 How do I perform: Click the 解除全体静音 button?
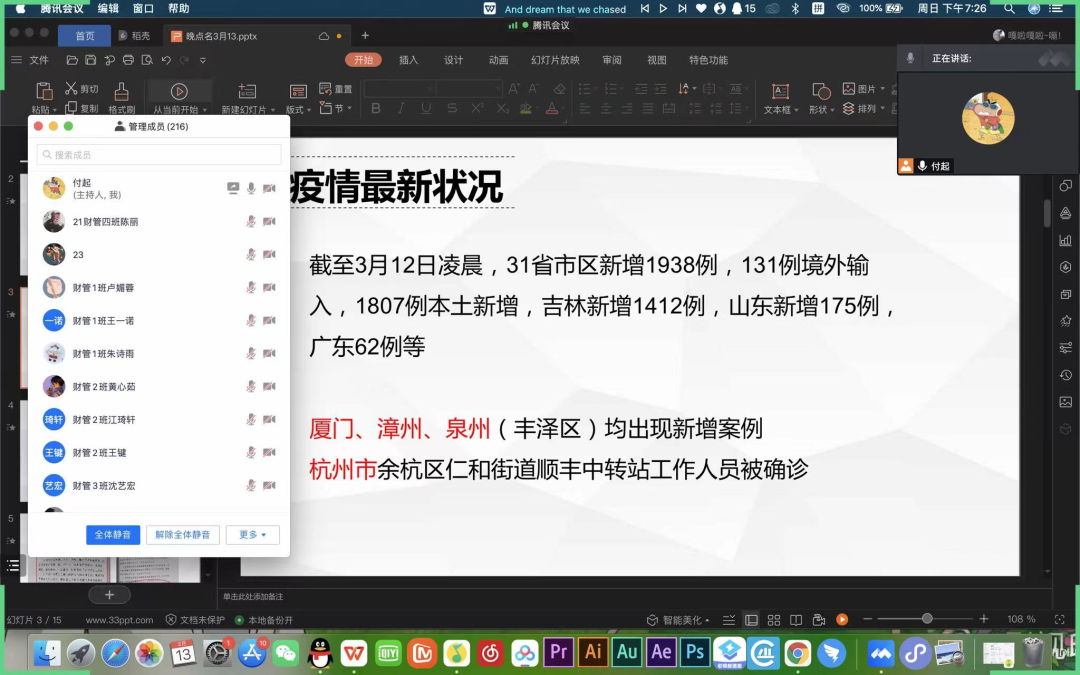(183, 534)
